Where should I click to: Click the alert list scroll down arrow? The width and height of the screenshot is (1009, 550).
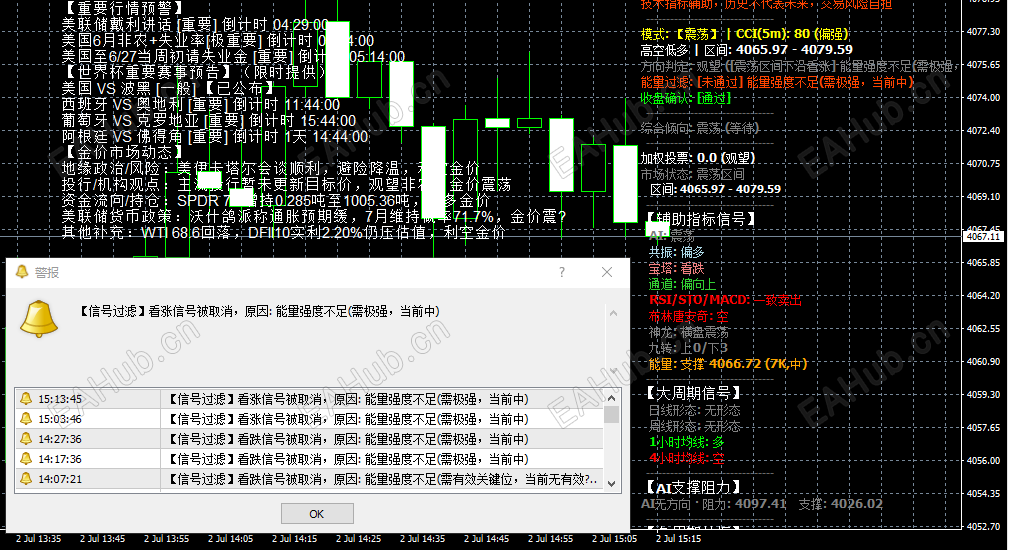(612, 484)
